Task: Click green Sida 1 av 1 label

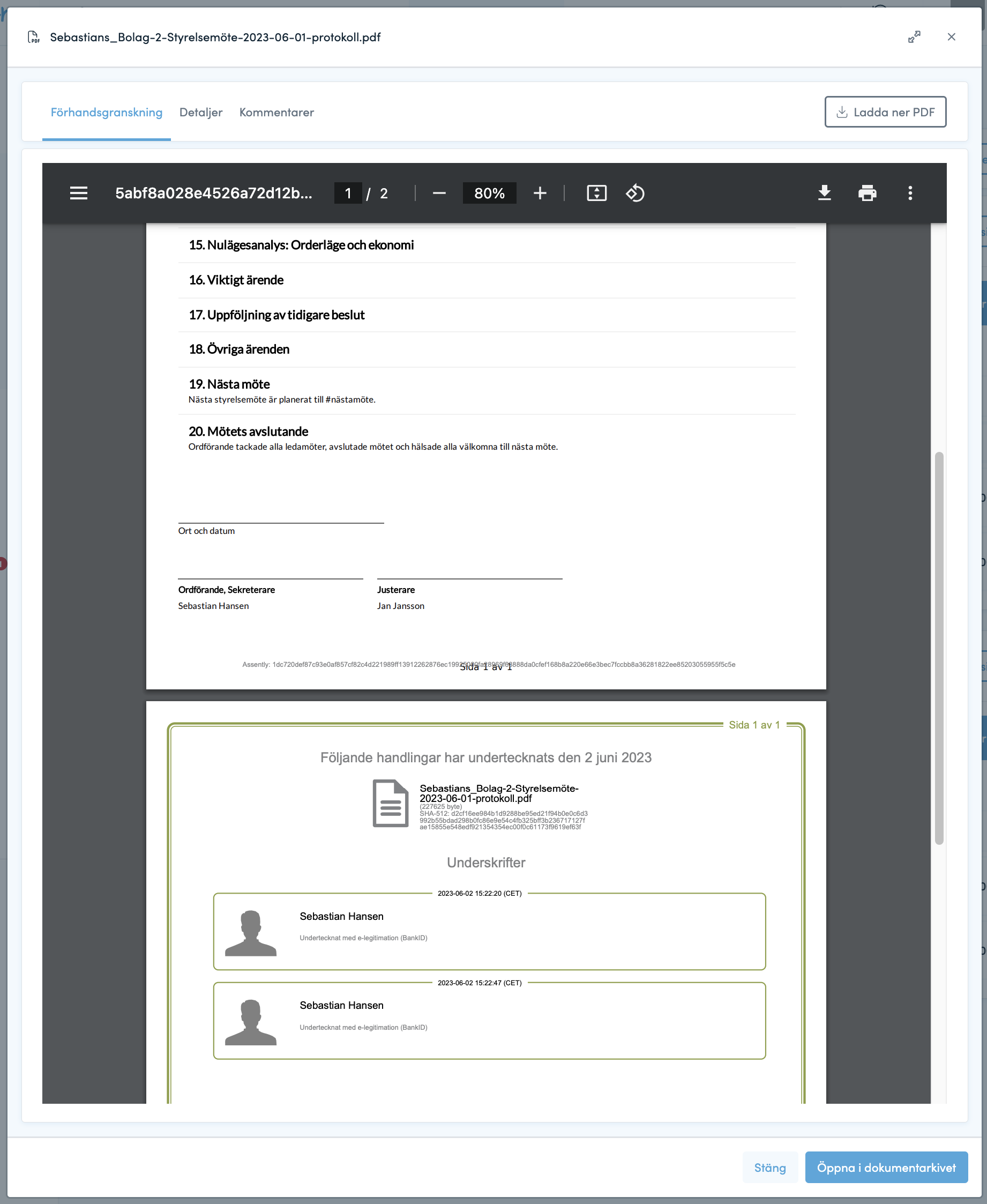Action: [x=754, y=725]
